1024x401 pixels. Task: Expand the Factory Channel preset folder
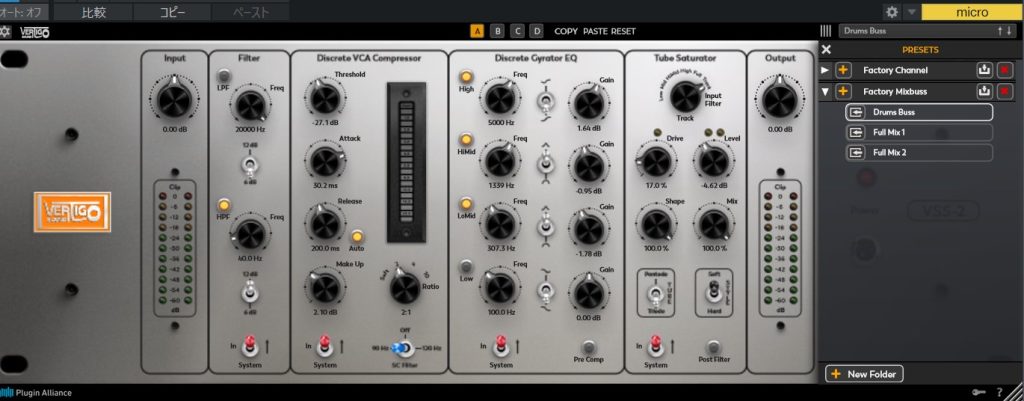point(825,71)
